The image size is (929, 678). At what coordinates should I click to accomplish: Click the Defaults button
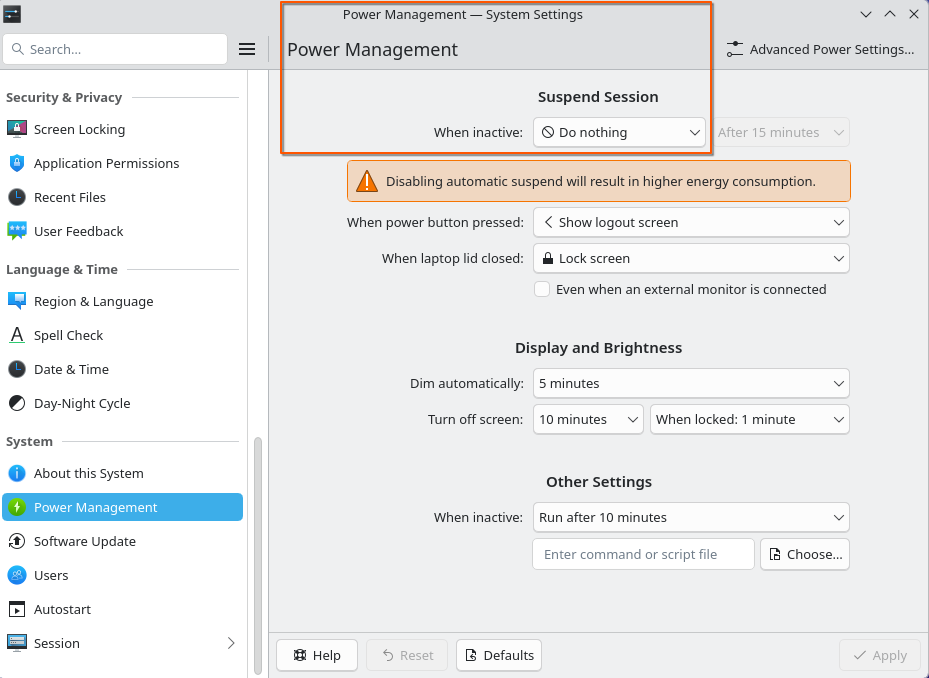(x=498, y=655)
